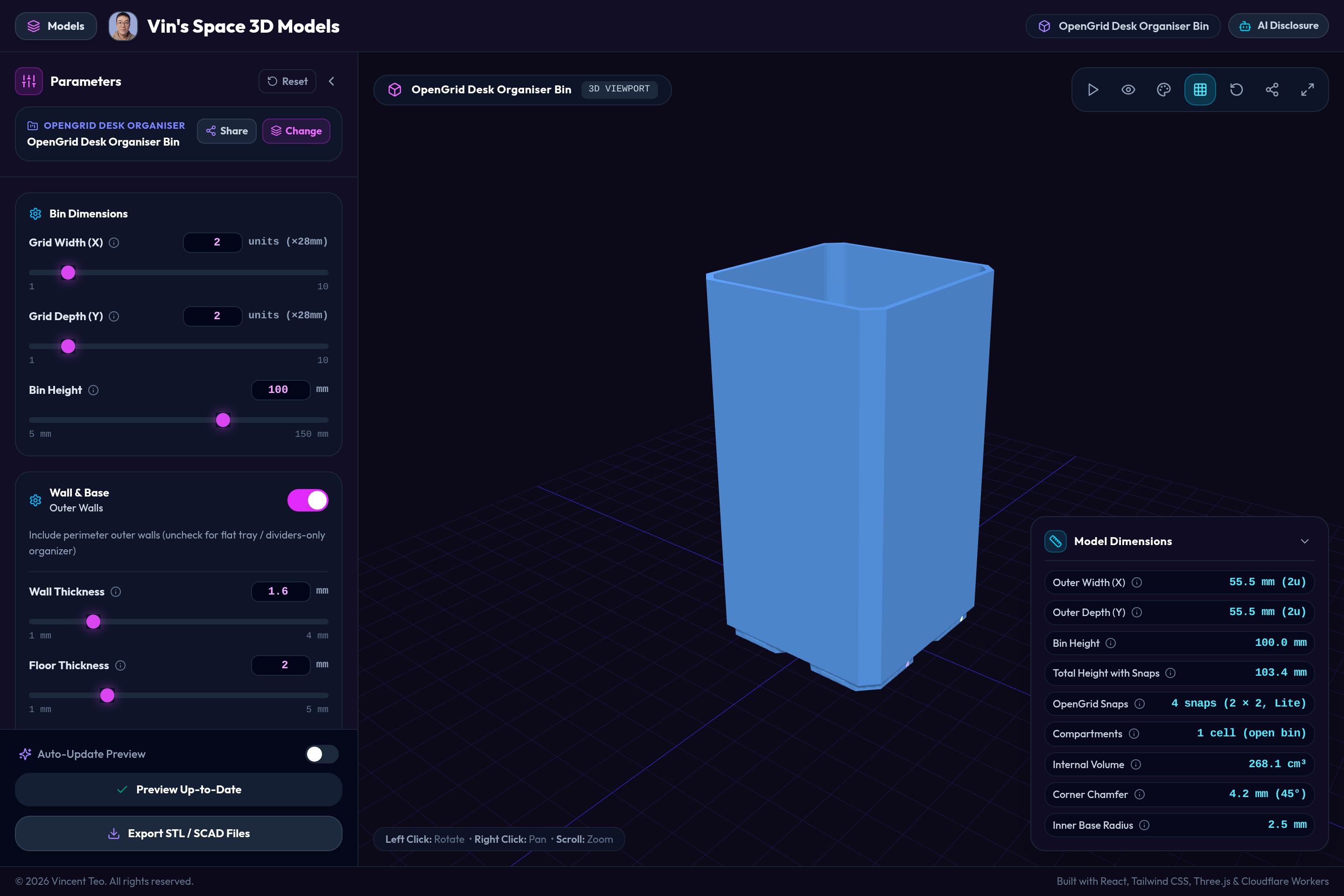Click the Wall Thickness value field
The width and height of the screenshot is (1344, 896).
tap(280, 591)
